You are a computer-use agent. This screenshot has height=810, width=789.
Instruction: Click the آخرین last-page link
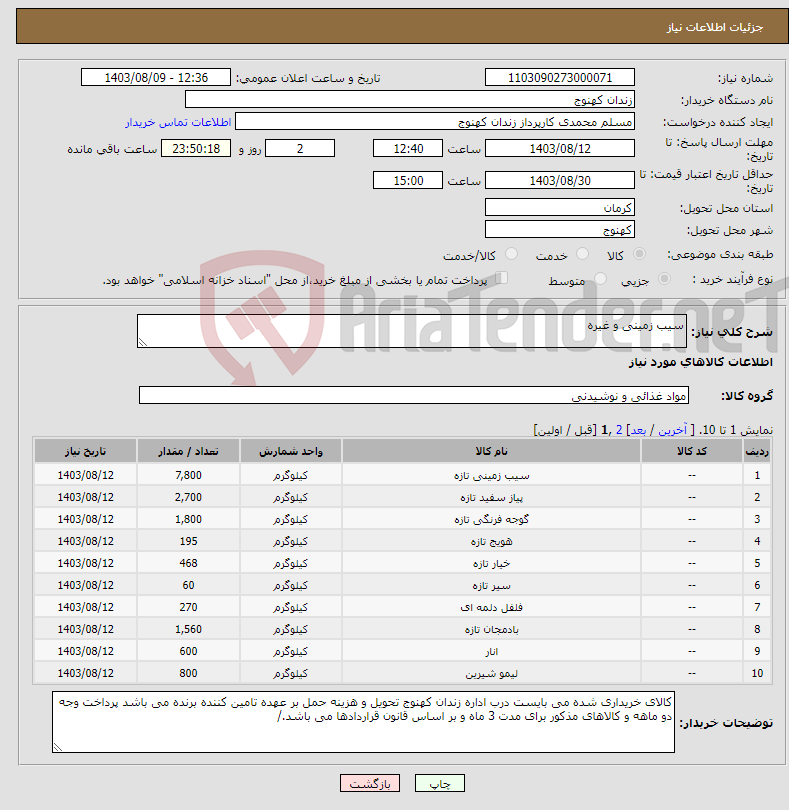(672, 430)
